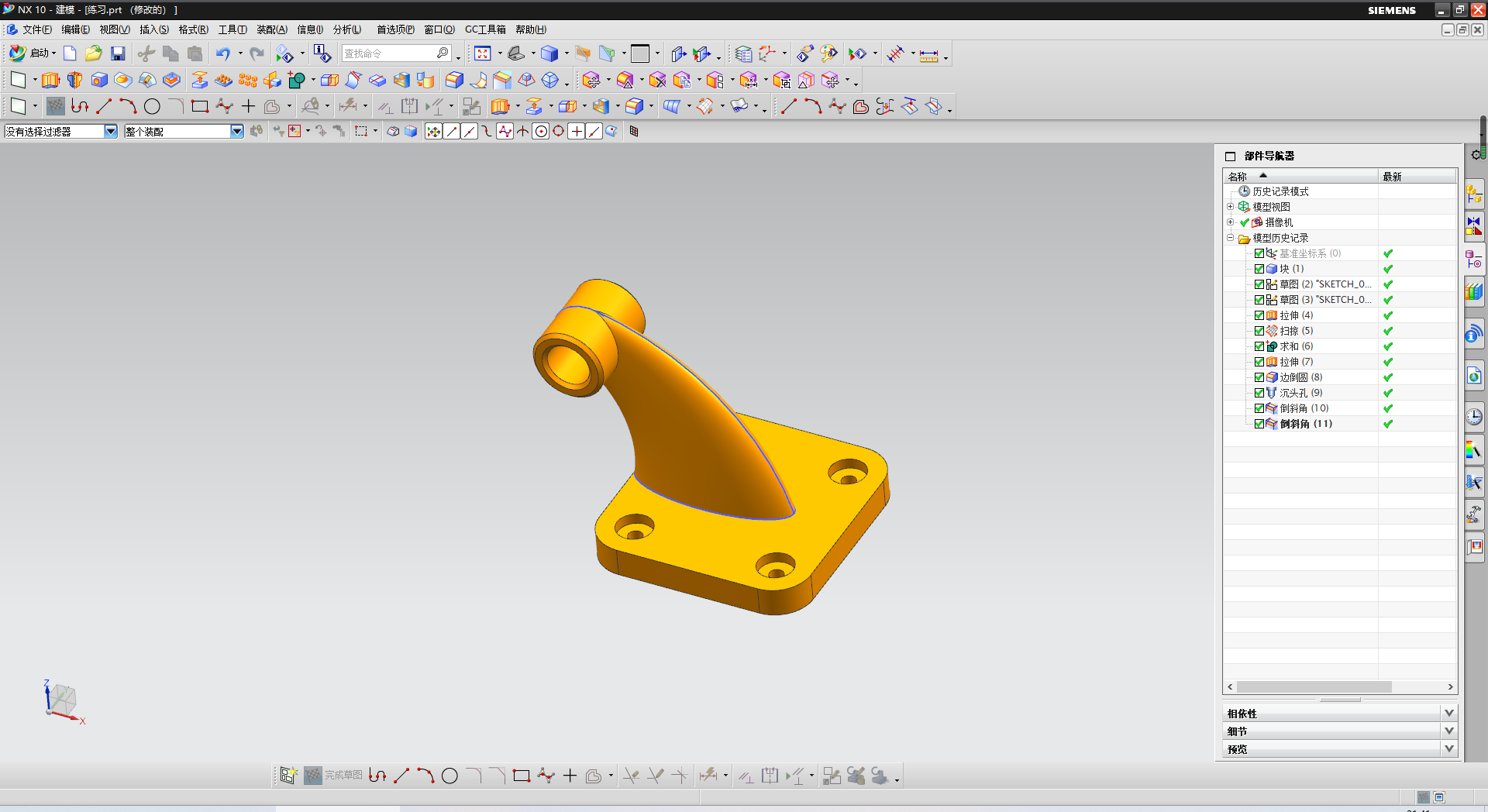Open the 启动 dropdown arrow

coord(53,53)
